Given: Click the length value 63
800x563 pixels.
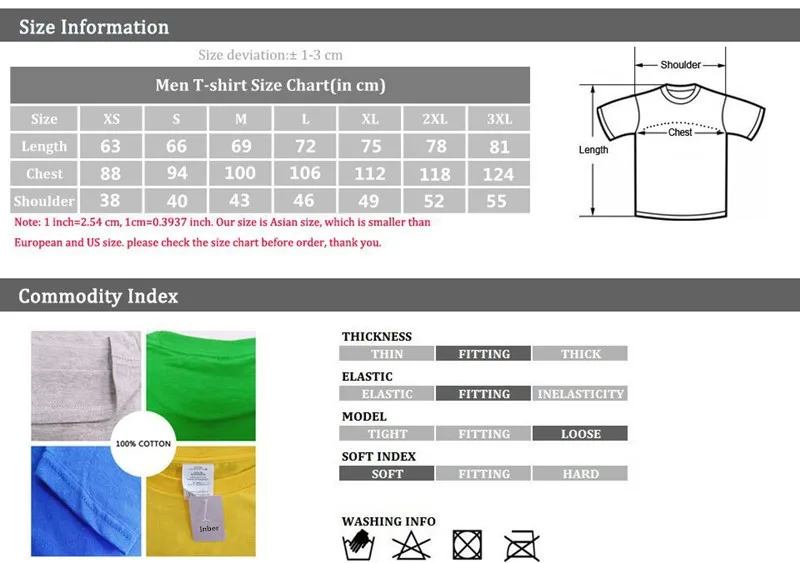Looking at the screenshot, I should tap(111, 146).
